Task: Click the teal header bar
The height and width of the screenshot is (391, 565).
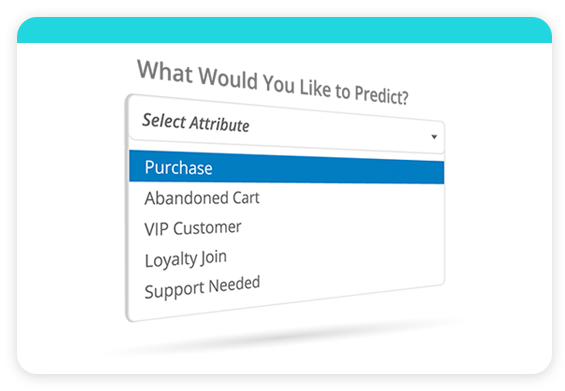Action: pyautogui.click(x=284, y=30)
